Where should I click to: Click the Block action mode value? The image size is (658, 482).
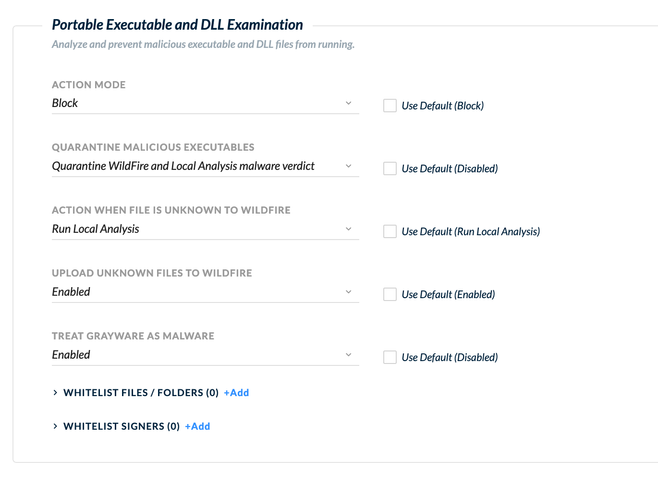[65, 103]
